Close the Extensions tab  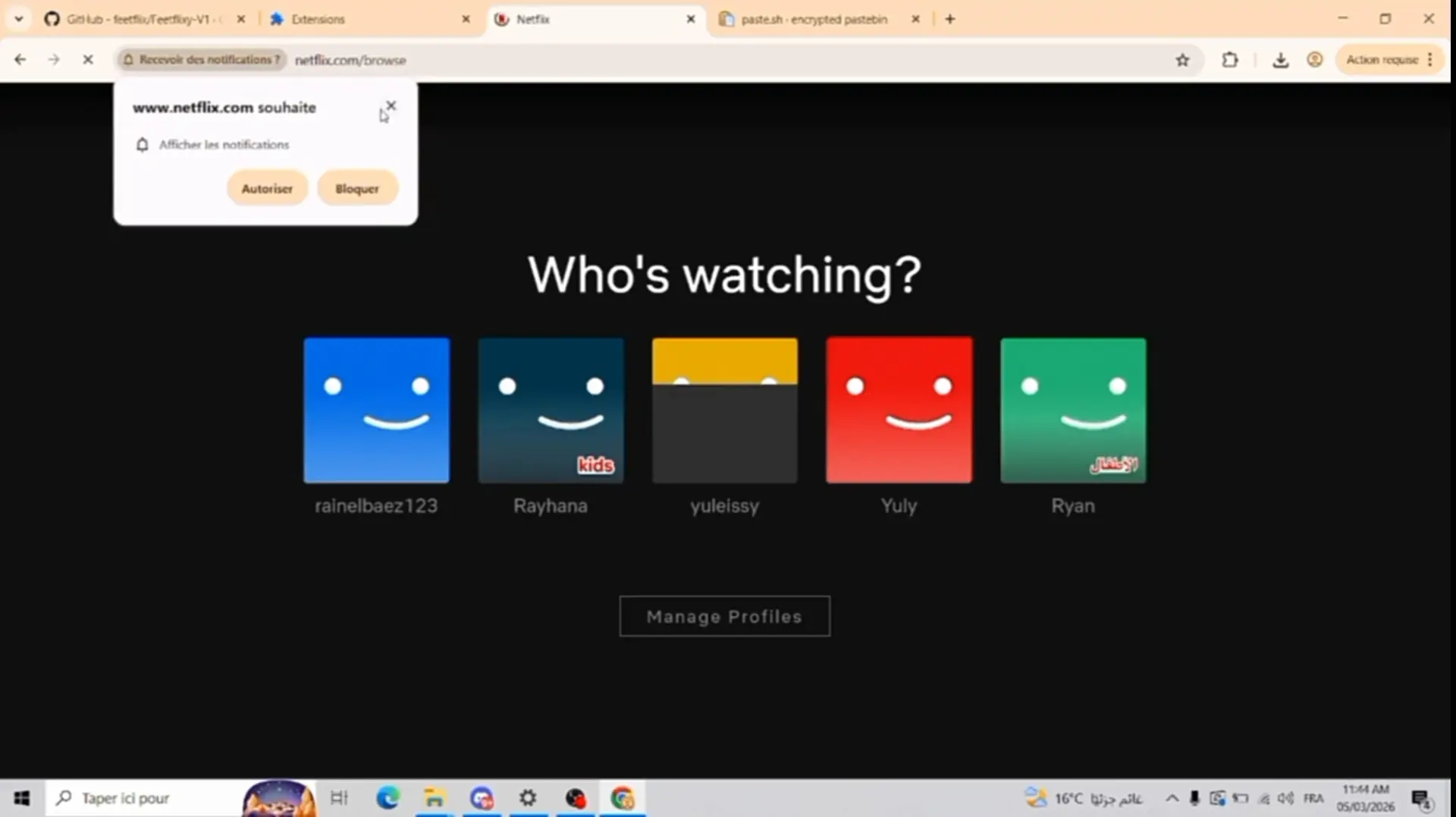466,19
